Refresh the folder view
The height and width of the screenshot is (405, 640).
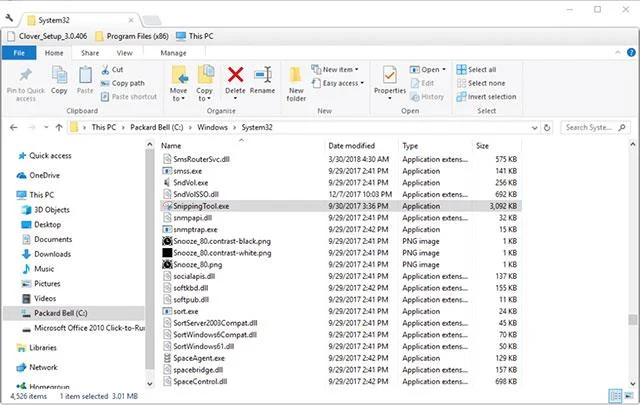pyautogui.click(x=547, y=128)
